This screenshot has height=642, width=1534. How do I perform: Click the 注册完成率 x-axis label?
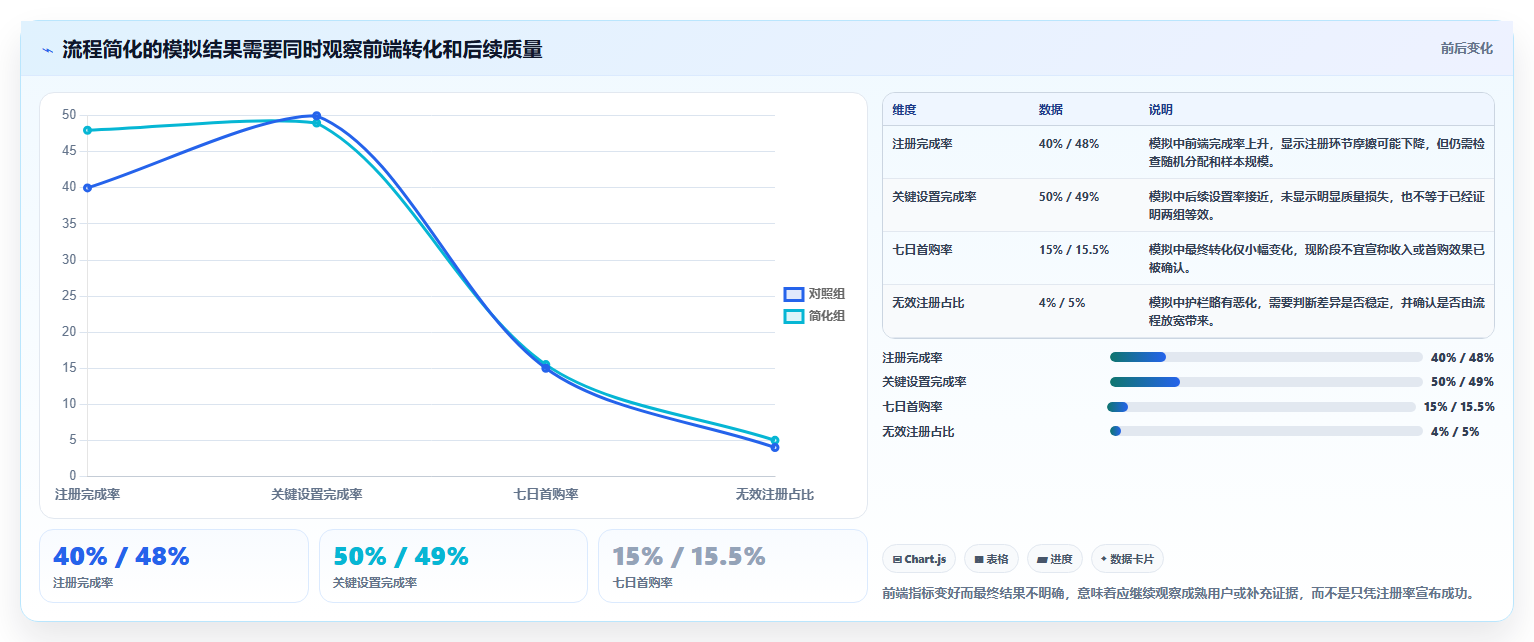coord(87,494)
